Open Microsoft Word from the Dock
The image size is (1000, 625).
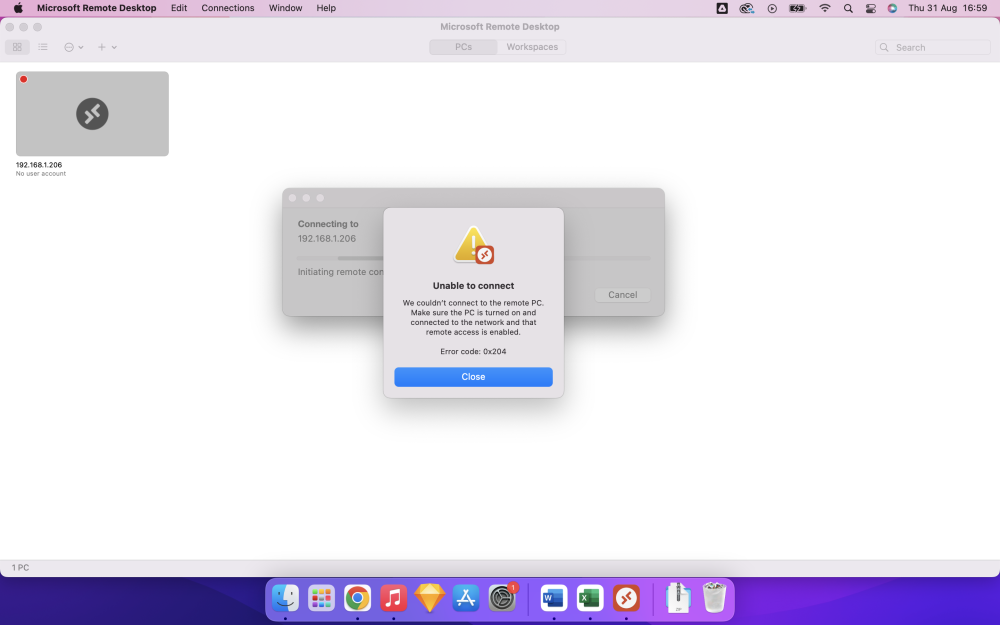554,598
